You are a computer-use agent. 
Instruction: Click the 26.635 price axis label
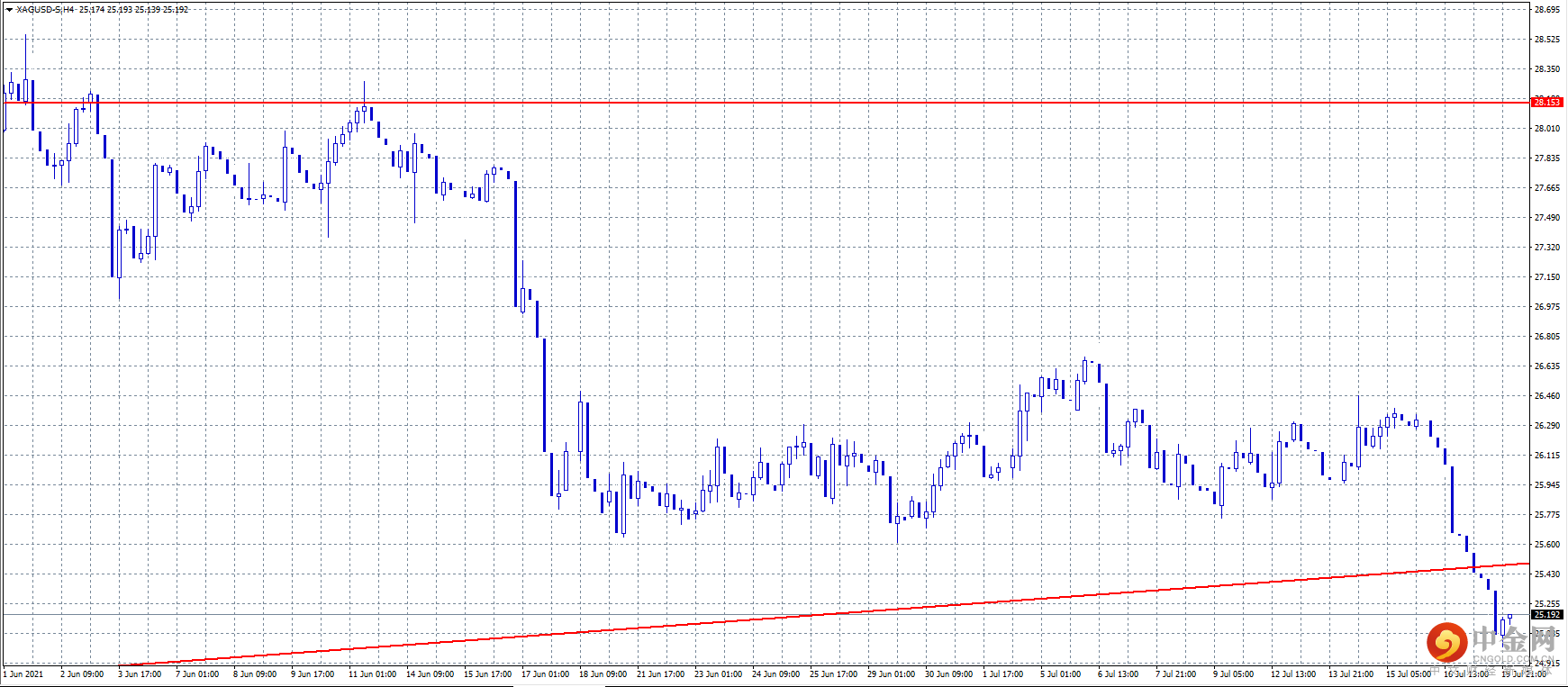1547,366
